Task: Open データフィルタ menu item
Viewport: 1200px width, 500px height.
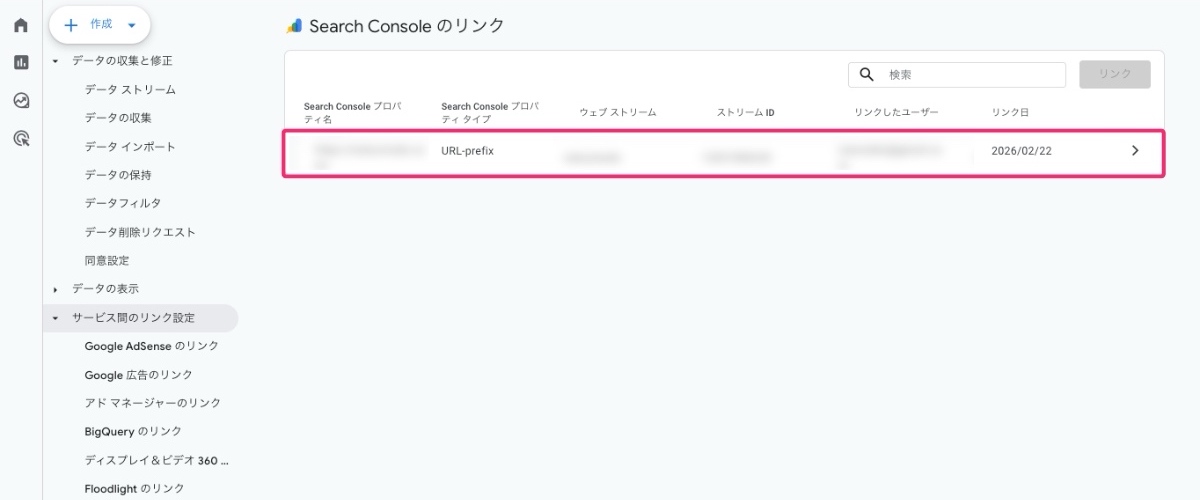Action: (x=123, y=203)
